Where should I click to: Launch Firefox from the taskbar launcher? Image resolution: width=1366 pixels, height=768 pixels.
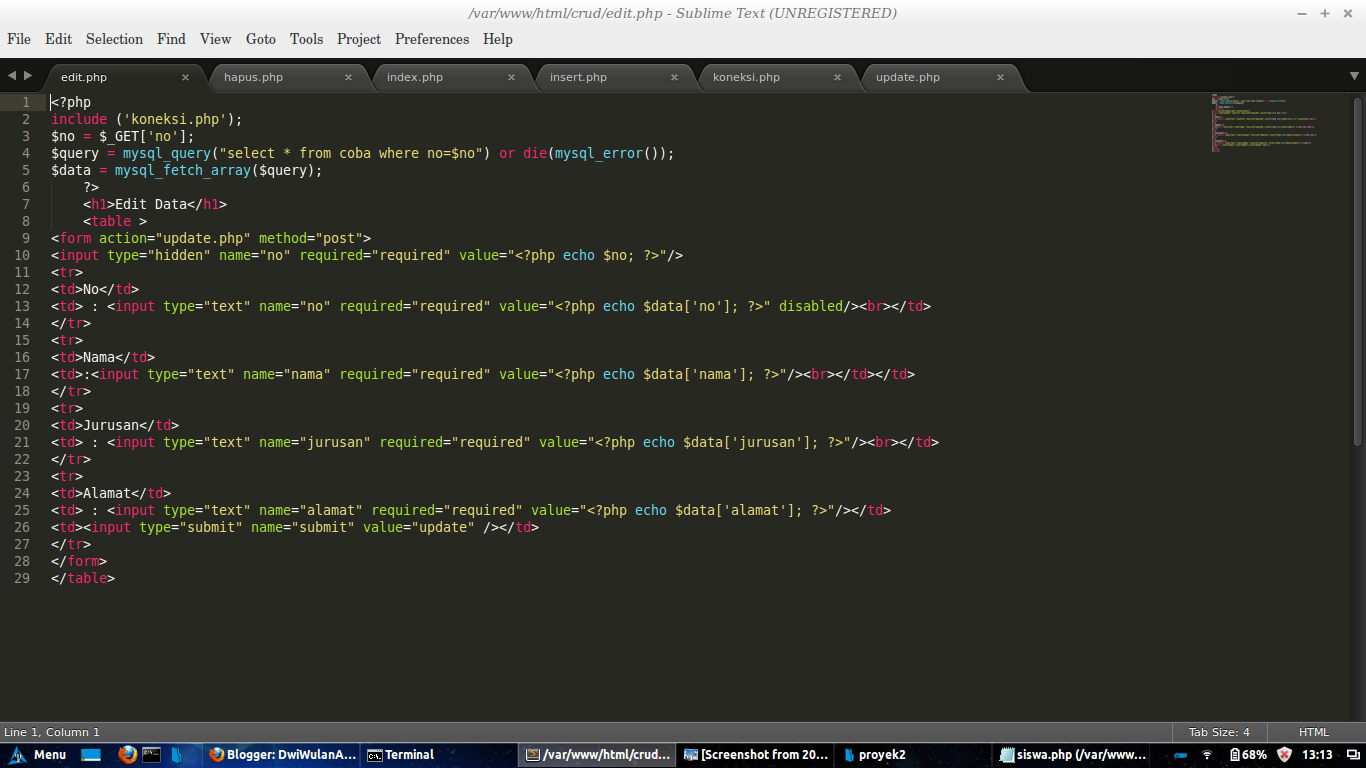[x=127, y=755]
